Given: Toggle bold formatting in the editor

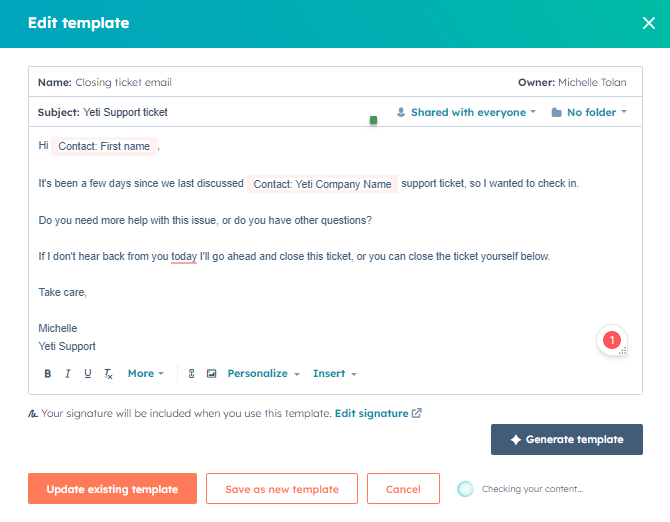Looking at the screenshot, I should (47, 374).
